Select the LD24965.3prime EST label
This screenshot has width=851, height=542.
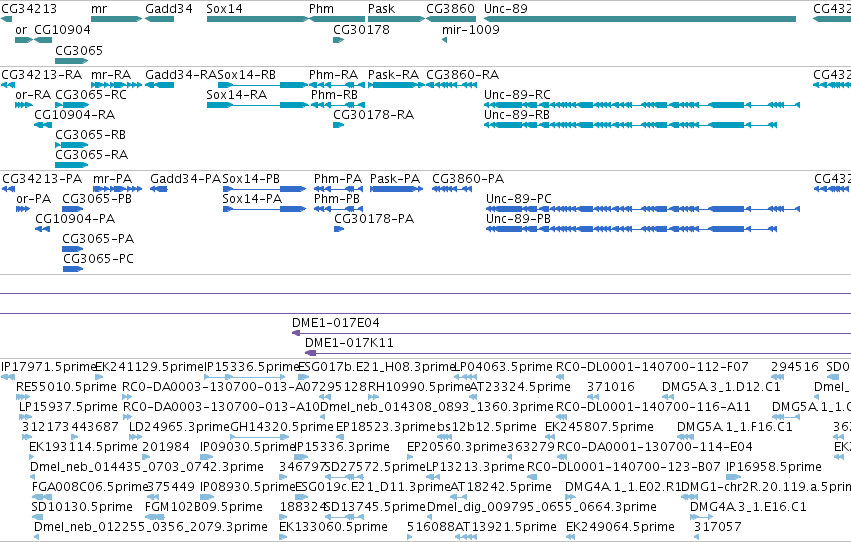tap(179, 426)
